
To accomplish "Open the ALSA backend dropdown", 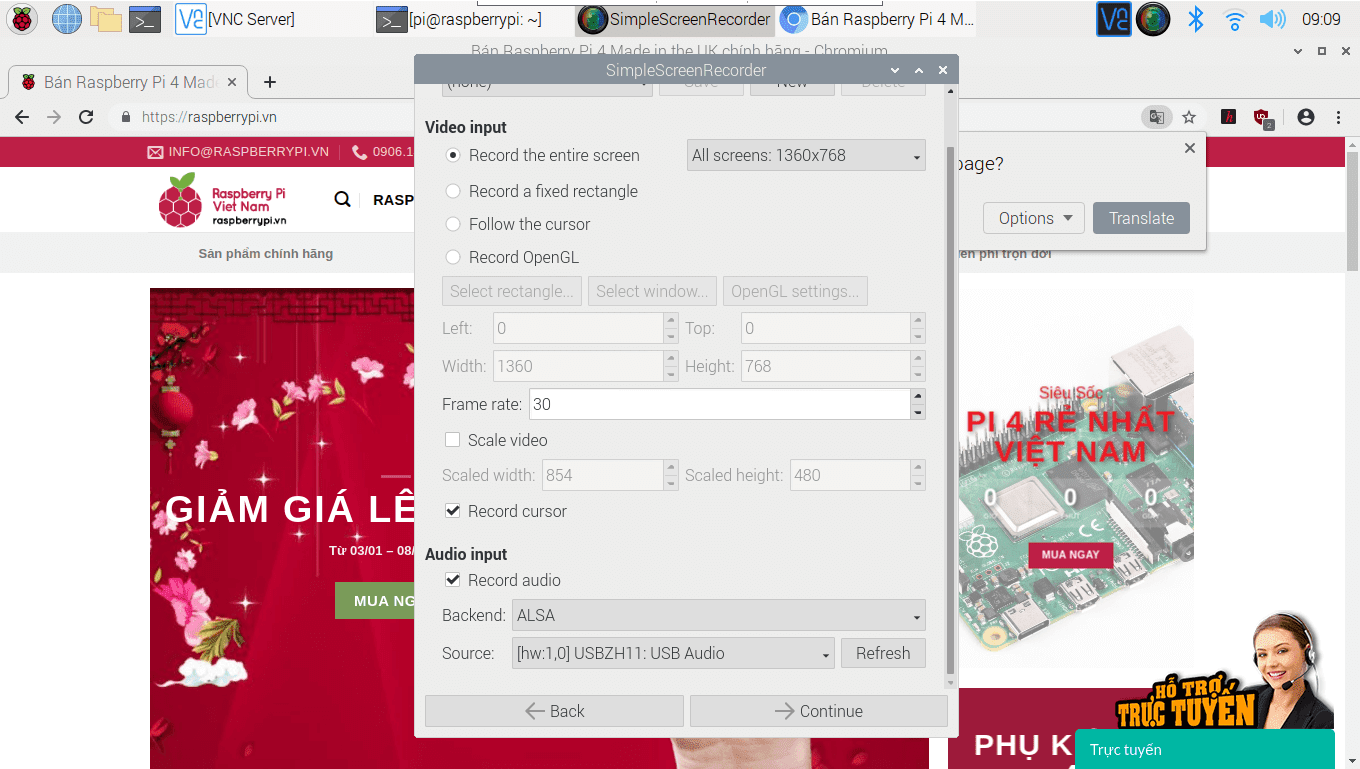I will point(718,615).
